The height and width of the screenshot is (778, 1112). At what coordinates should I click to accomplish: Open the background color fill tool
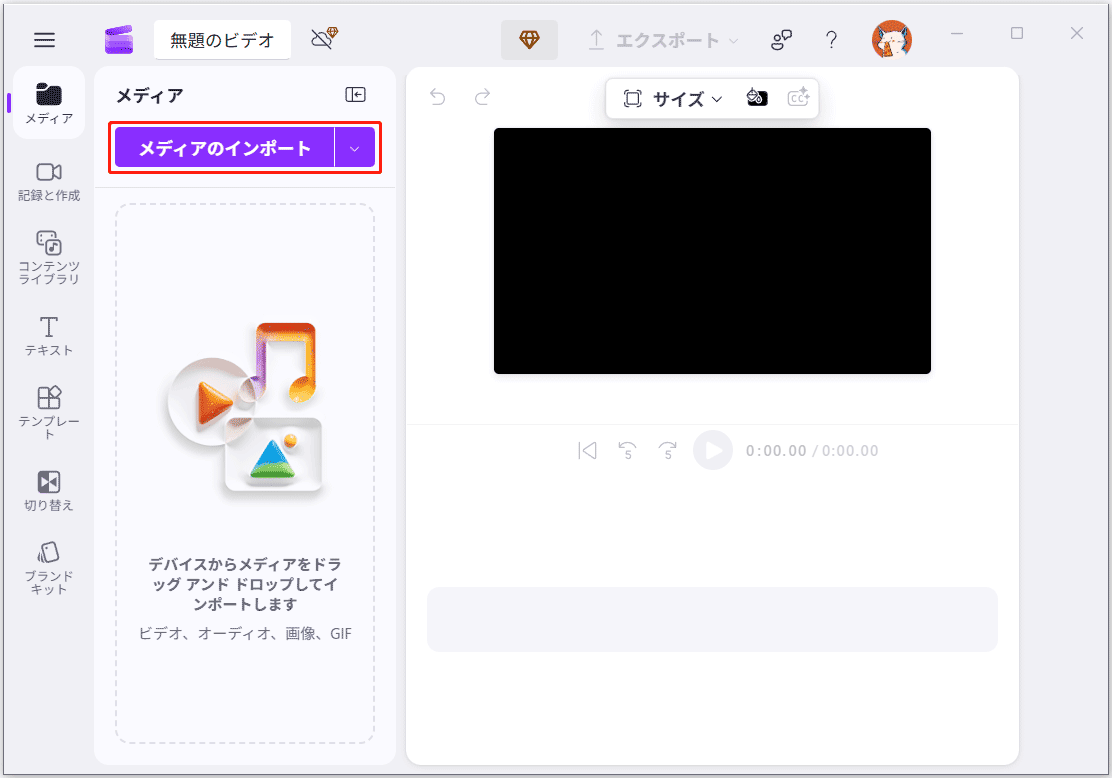point(757,97)
